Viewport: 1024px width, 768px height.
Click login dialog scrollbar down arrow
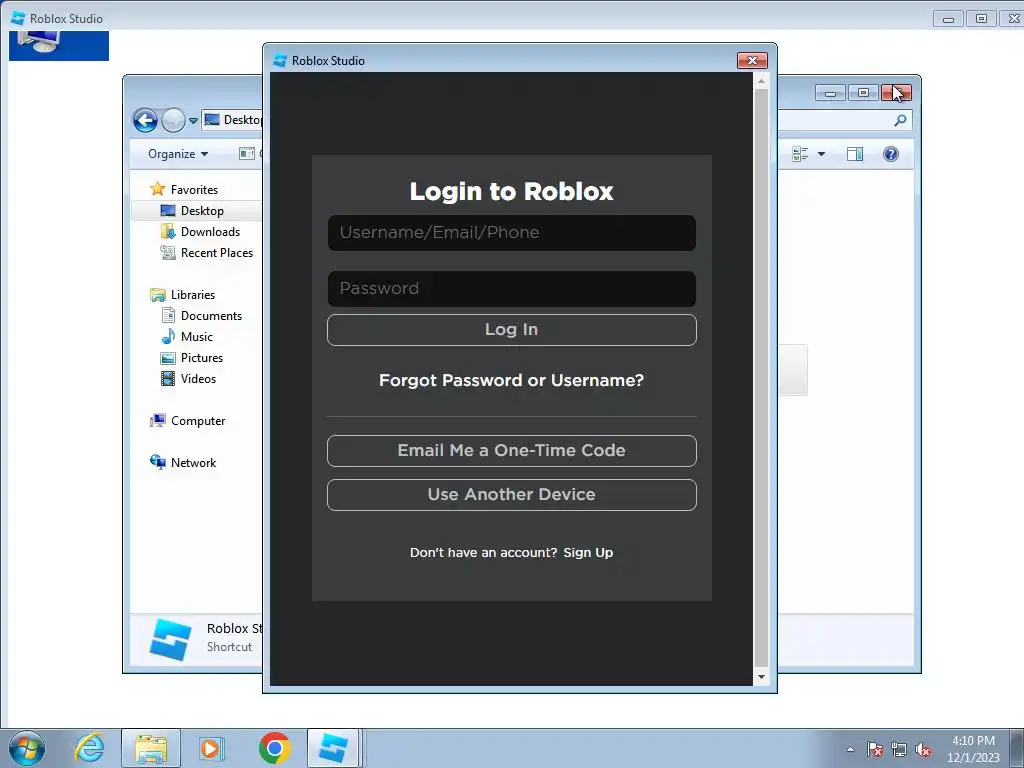click(x=761, y=677)
